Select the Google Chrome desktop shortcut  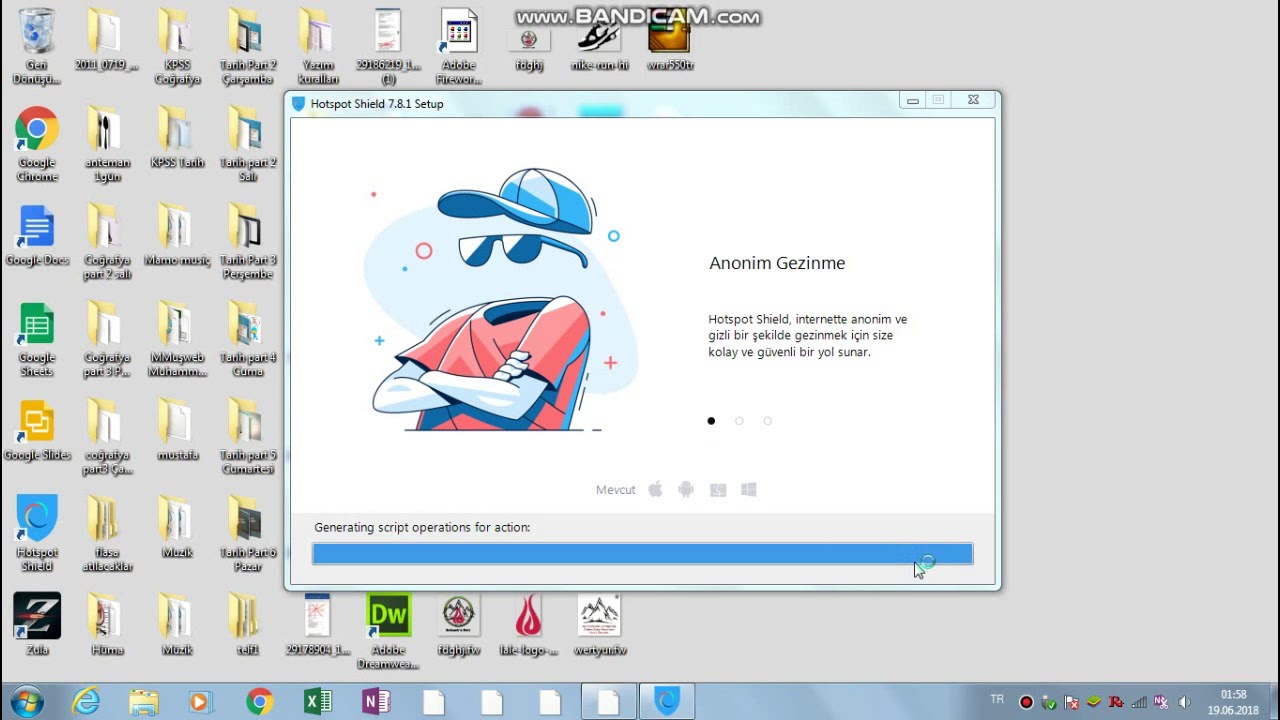[37, 145]
